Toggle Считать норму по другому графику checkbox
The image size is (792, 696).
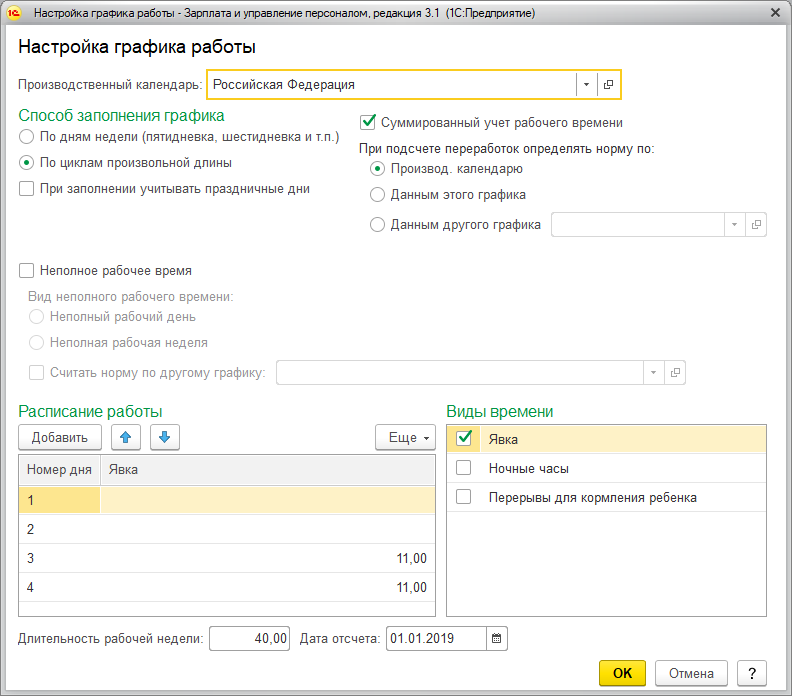(36, 373)
